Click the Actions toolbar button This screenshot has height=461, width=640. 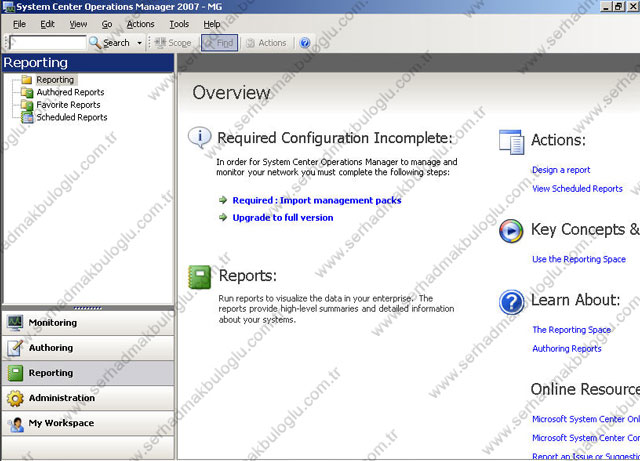[x=266, y=42]
